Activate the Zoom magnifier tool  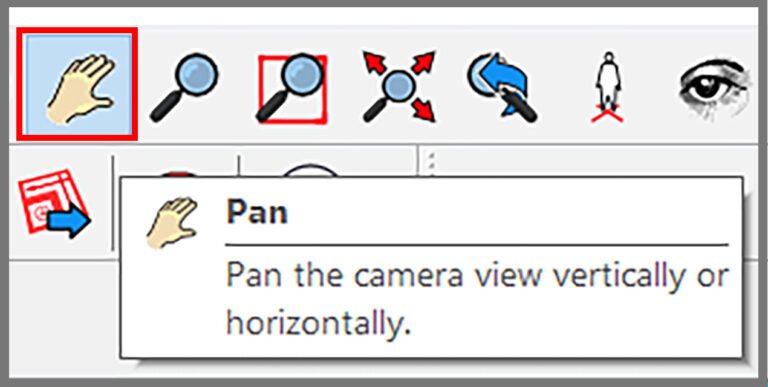184,86
